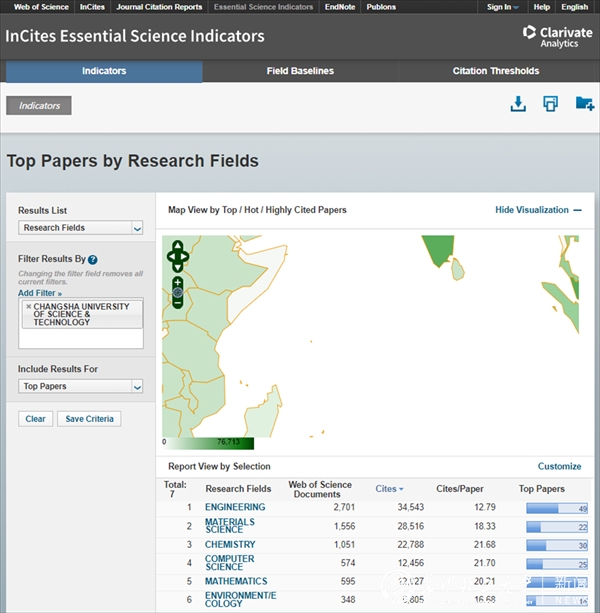
Task: Zoom in the map with plus button
Action: click(178, 283)
